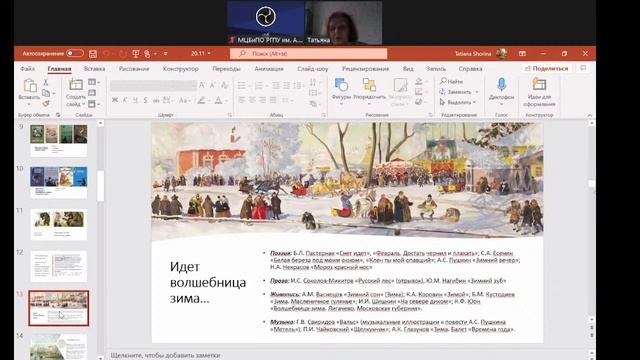This screenshot has width=640, height=360.
Task: Open the Упорядочить arrange menu
Action: click(x=369, y=92)
